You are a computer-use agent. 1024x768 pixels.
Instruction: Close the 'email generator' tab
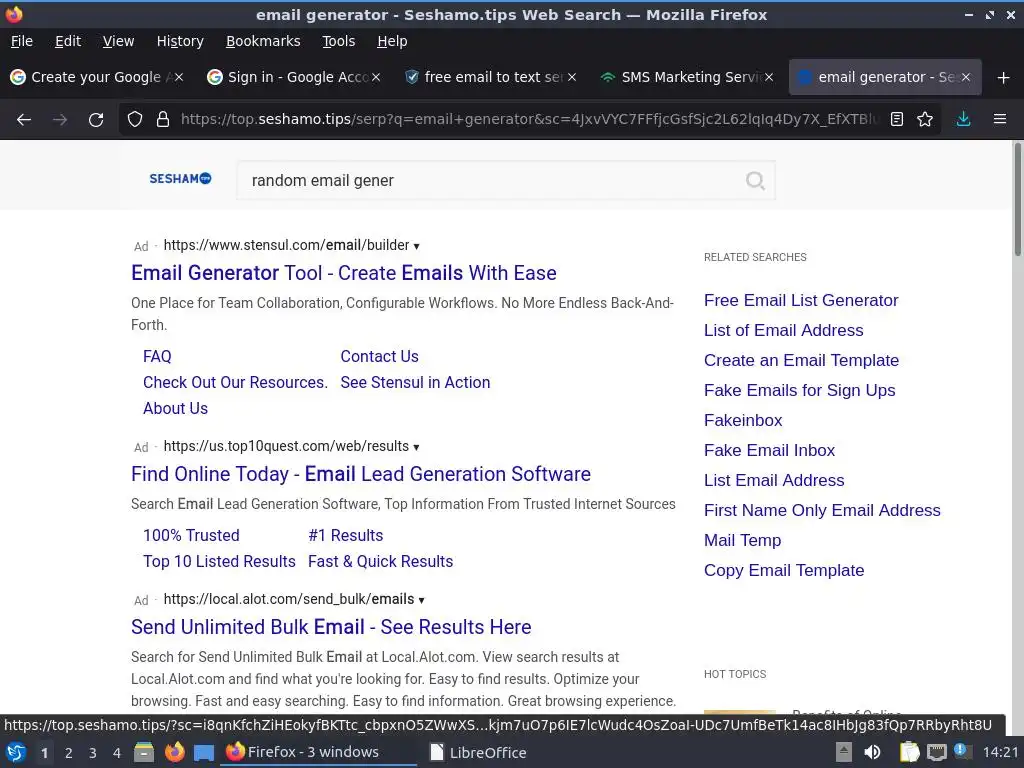point(966,77)
